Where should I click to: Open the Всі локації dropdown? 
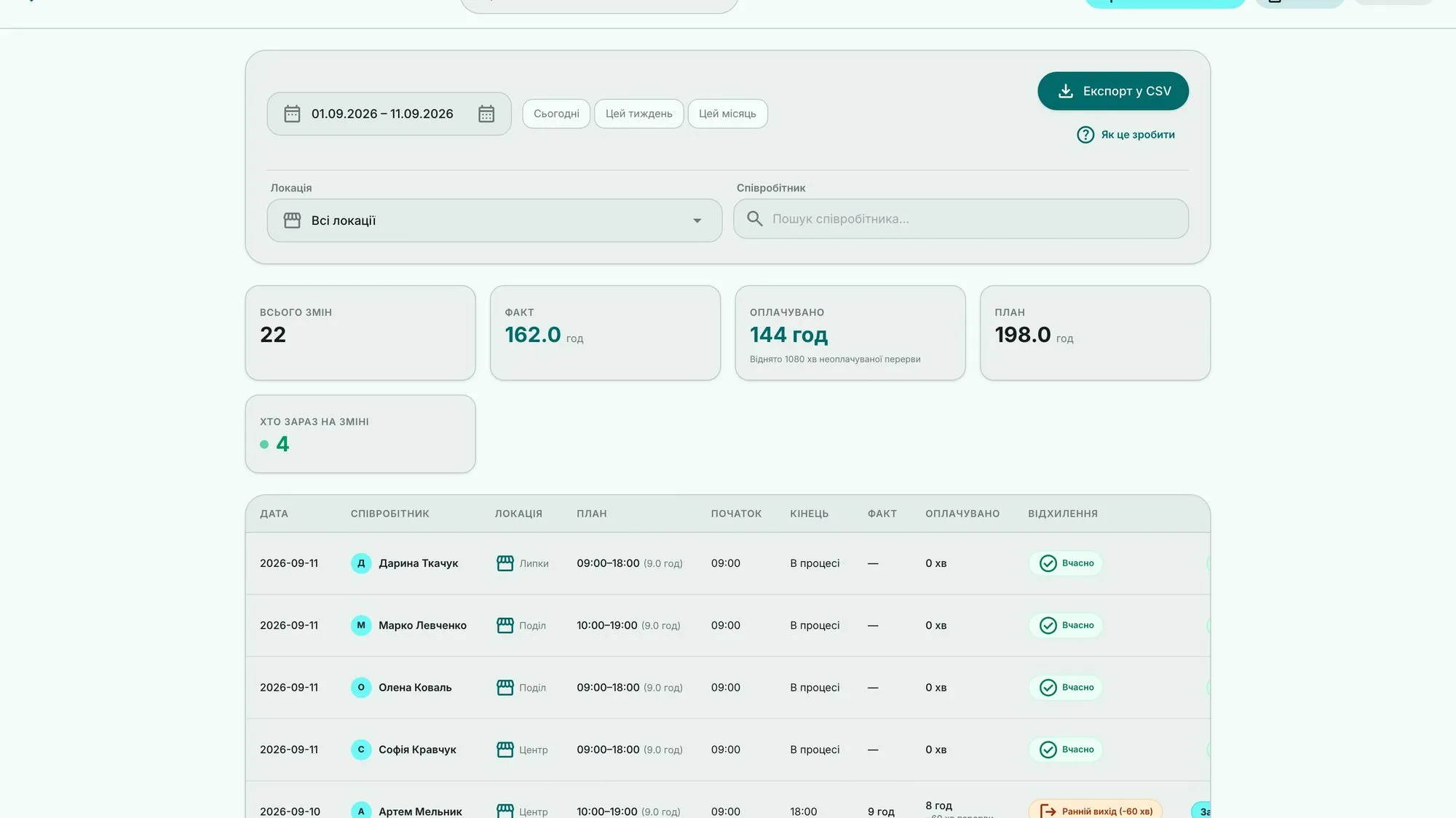coord(494,221)
